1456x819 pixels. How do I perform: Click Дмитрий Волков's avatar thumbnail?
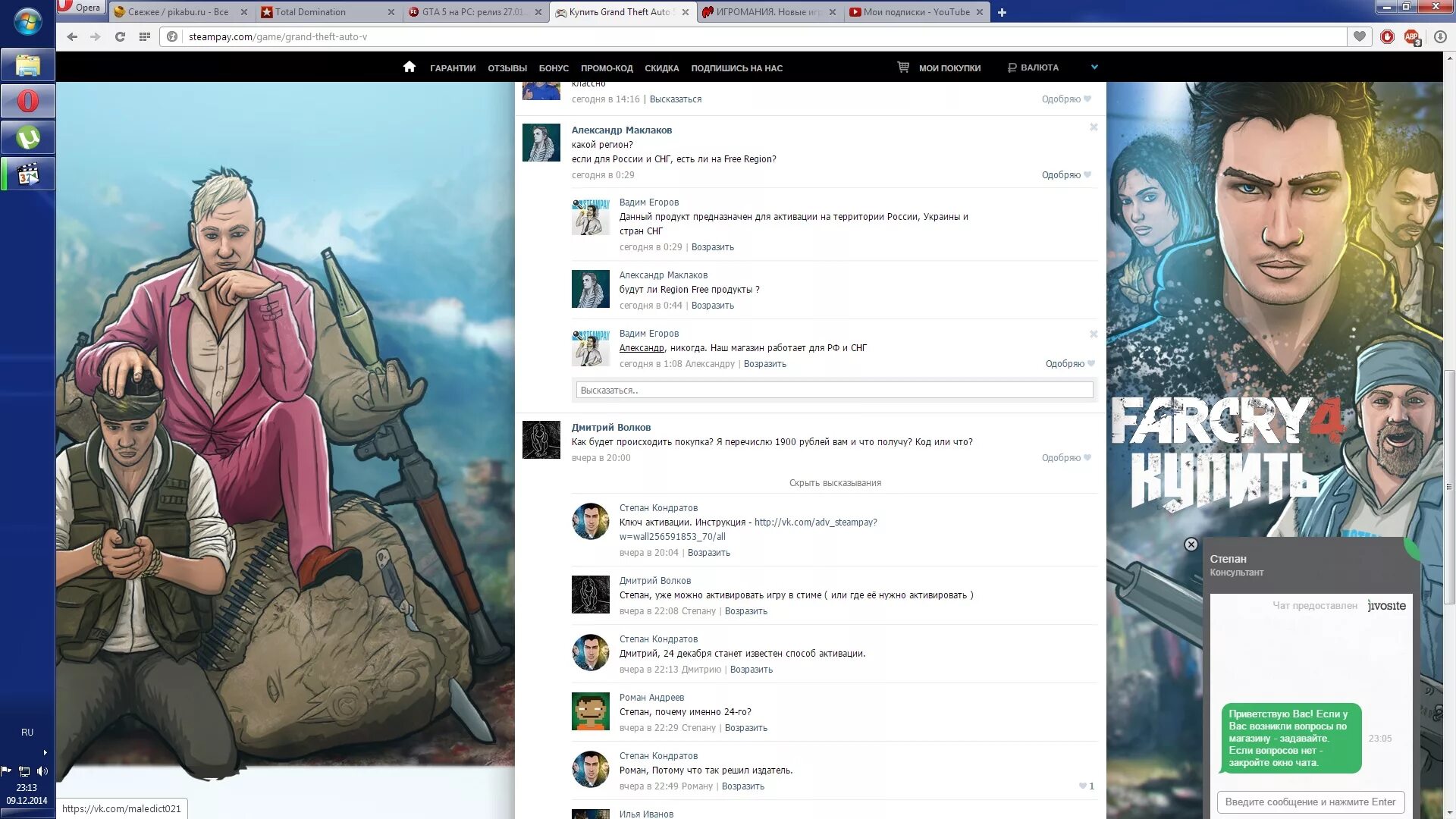[541, 440]
